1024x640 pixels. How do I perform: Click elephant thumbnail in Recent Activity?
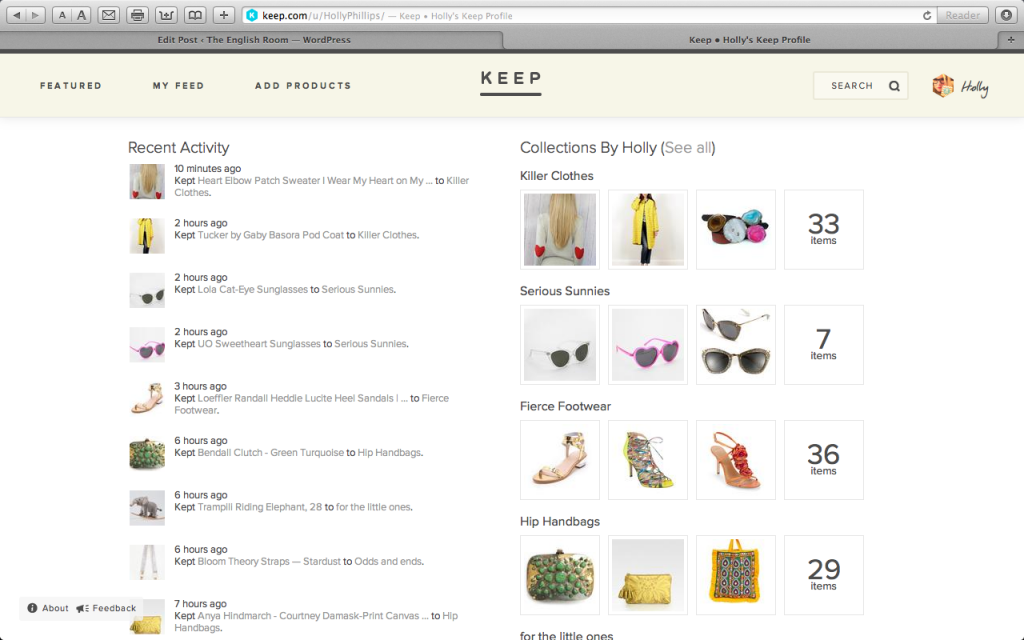click(147, 507)
